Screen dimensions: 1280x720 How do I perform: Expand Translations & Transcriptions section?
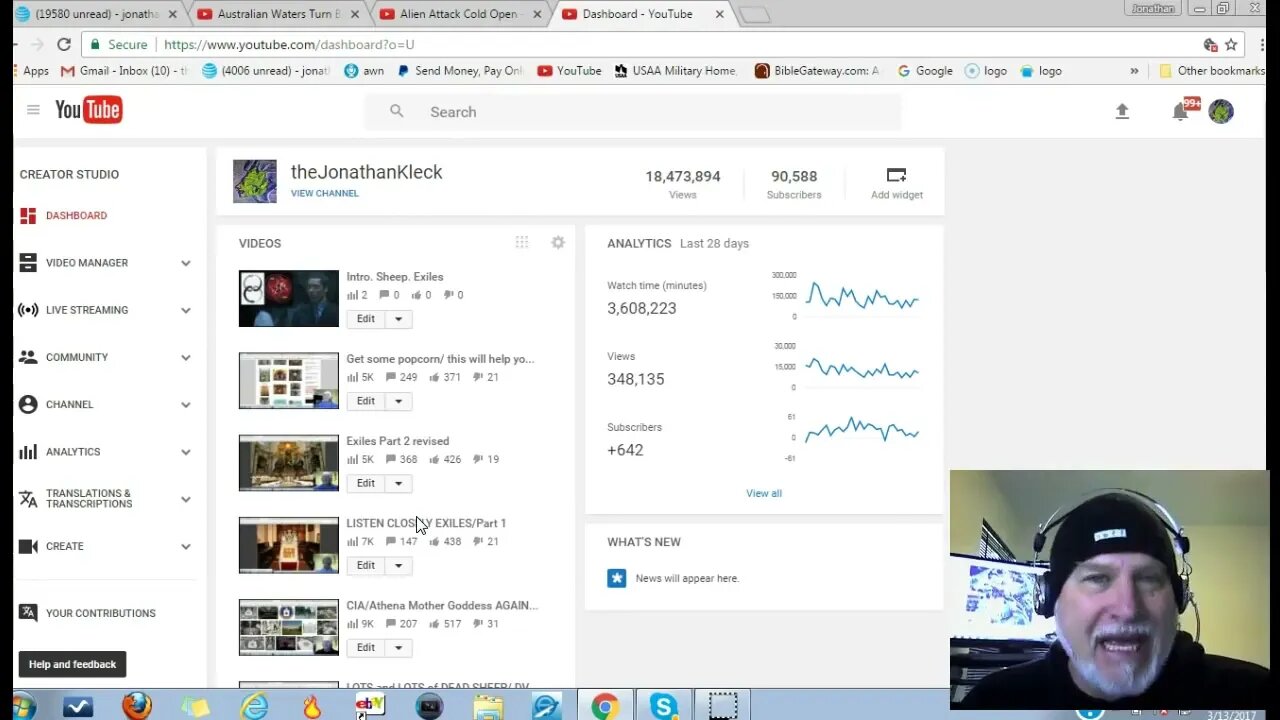coord(185,499)
